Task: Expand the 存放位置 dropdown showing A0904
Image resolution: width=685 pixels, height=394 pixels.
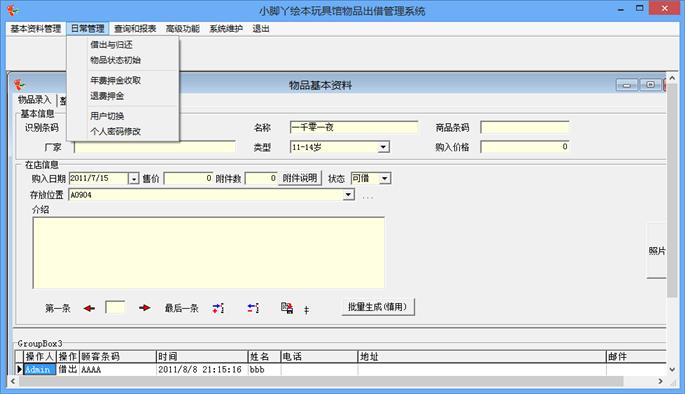Action: tap(348, 194)
